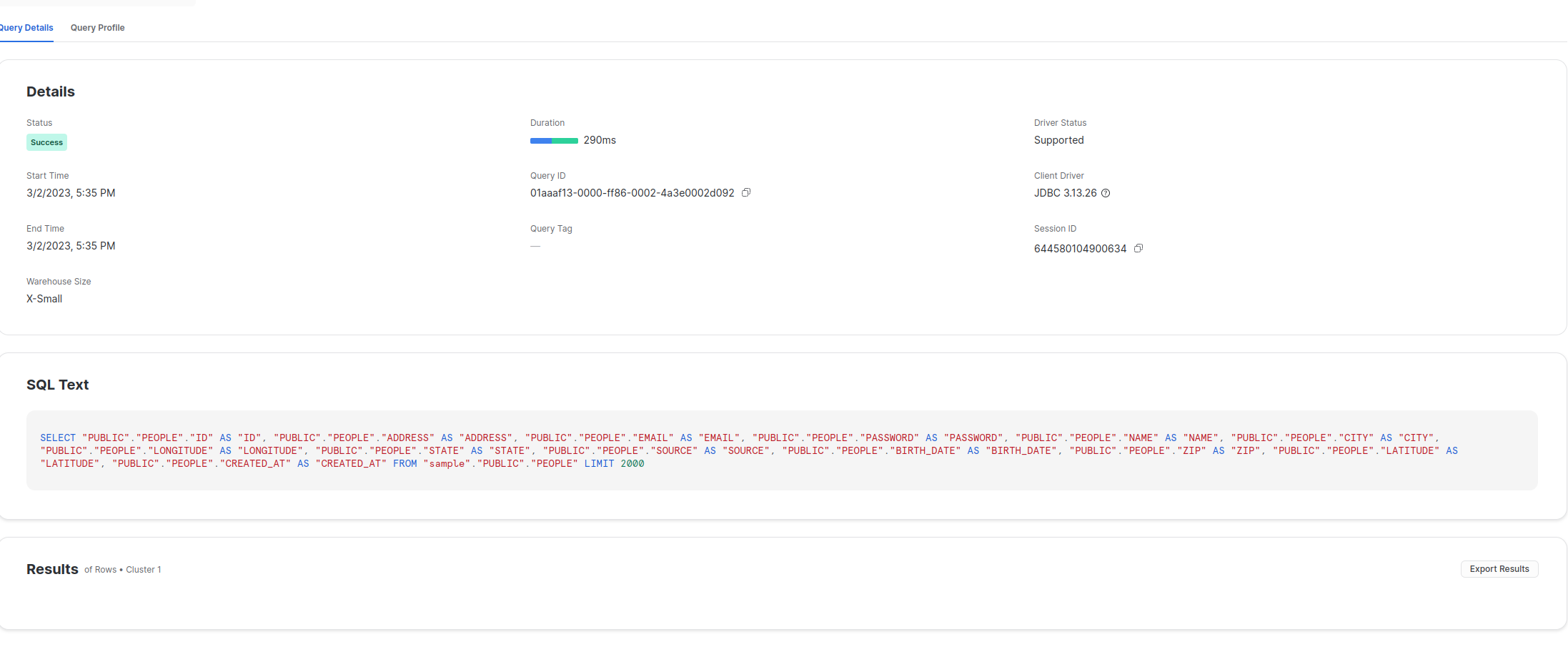This screenshot has width=1568, height=652.
Task: Switch to the Query Profile tab
Action: pyautogui.click(x=97, y=28)
